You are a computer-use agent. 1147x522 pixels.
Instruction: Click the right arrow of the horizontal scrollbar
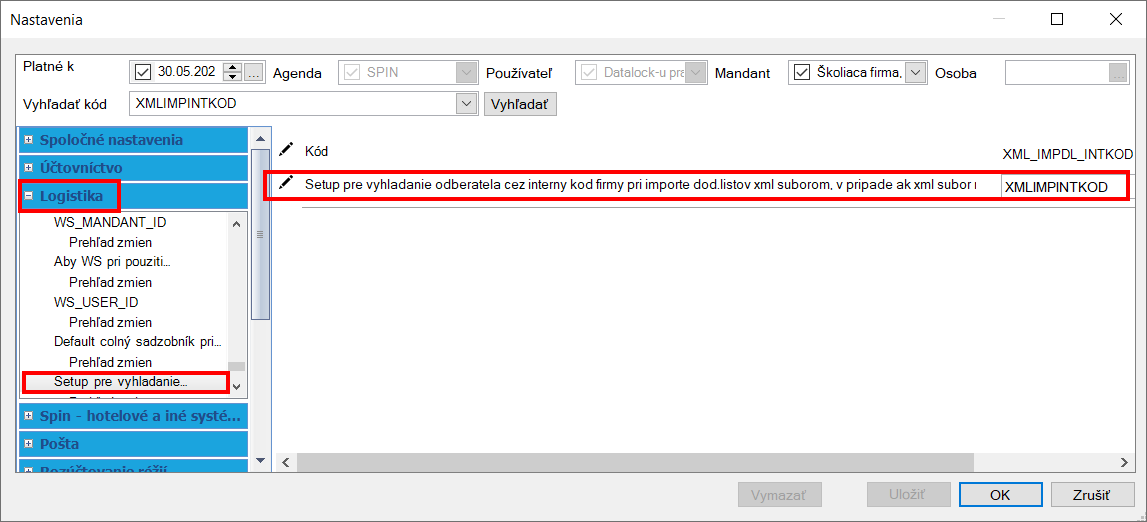pyautogui.click(x=1125, y=462)
